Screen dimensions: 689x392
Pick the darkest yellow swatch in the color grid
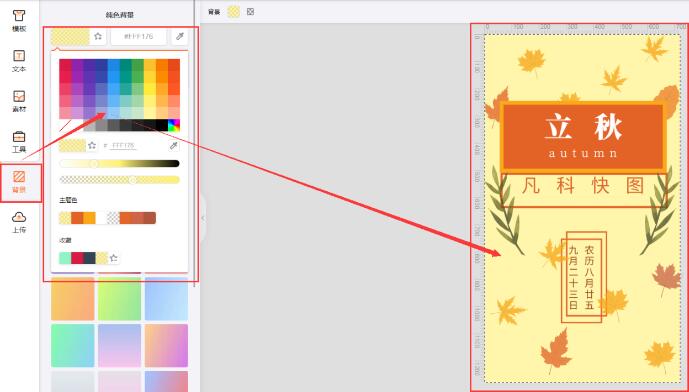(150, 65)
